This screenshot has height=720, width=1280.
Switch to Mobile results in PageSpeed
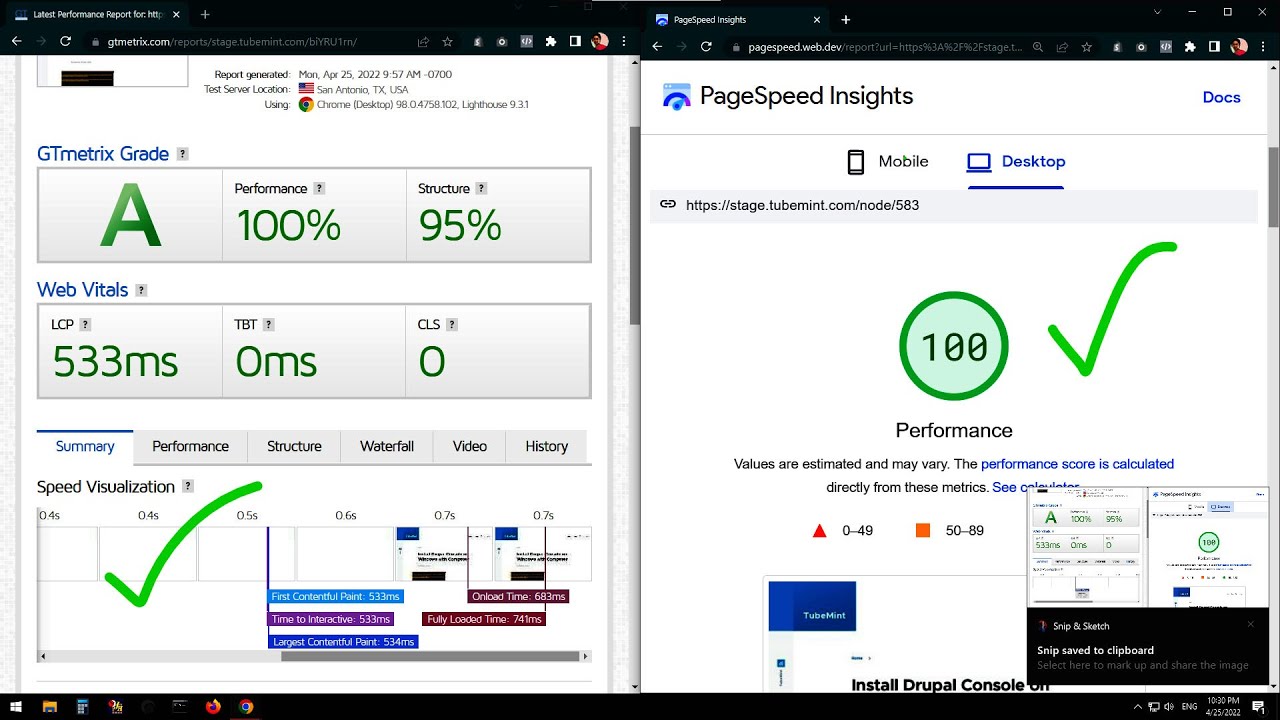point(888,162)
